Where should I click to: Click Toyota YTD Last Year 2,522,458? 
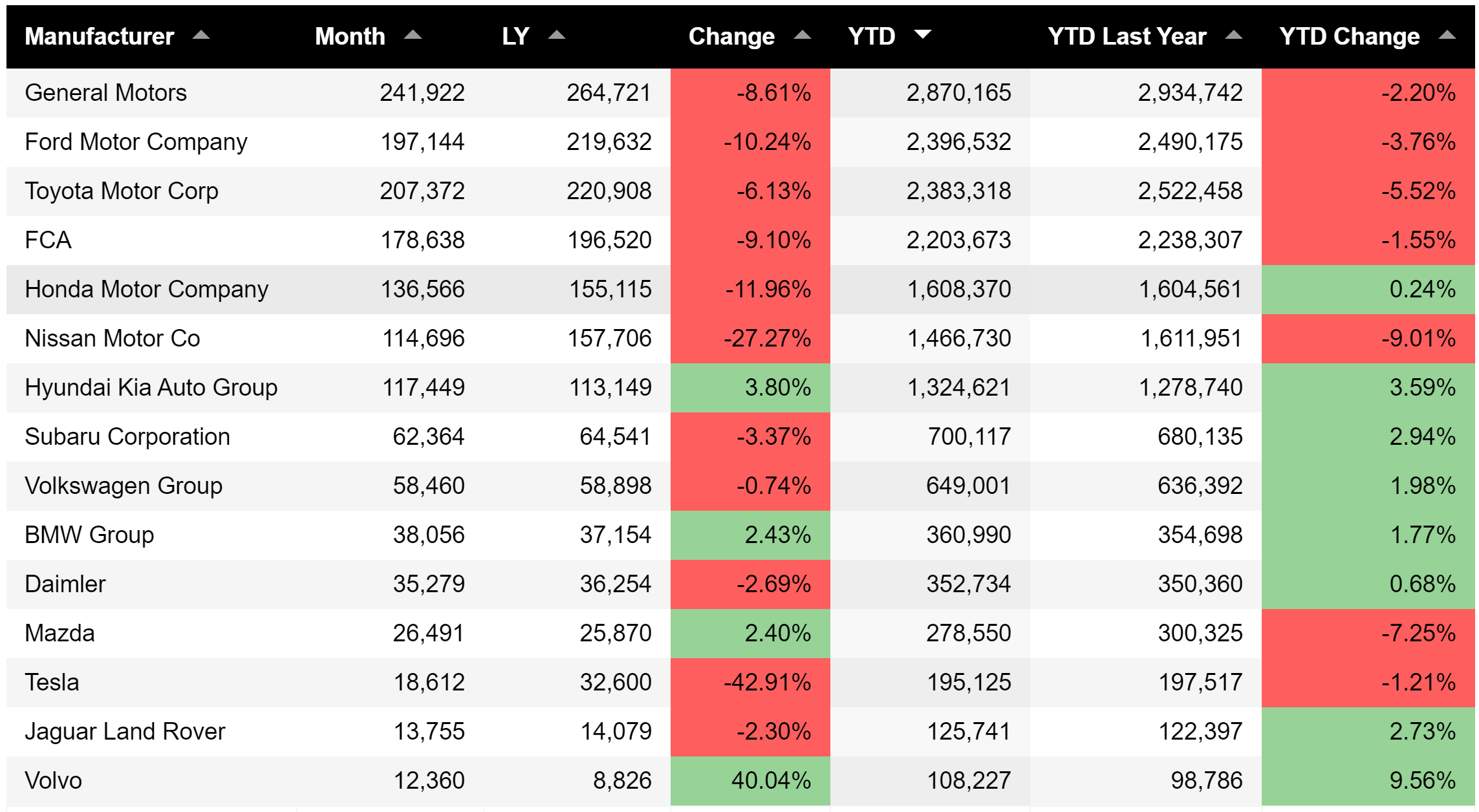pyautogui.click(x=1191, y=191)
